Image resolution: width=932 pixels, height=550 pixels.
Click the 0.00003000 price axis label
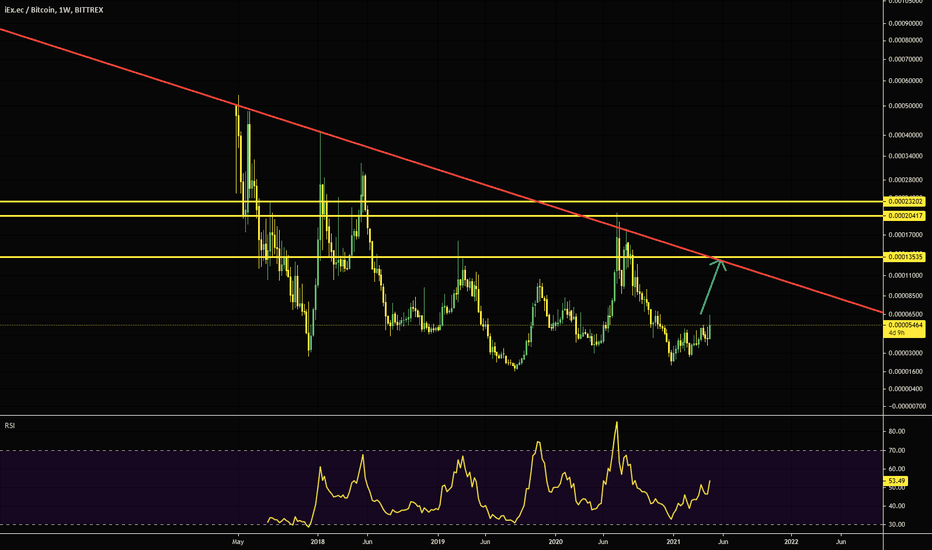coord(906,353)
